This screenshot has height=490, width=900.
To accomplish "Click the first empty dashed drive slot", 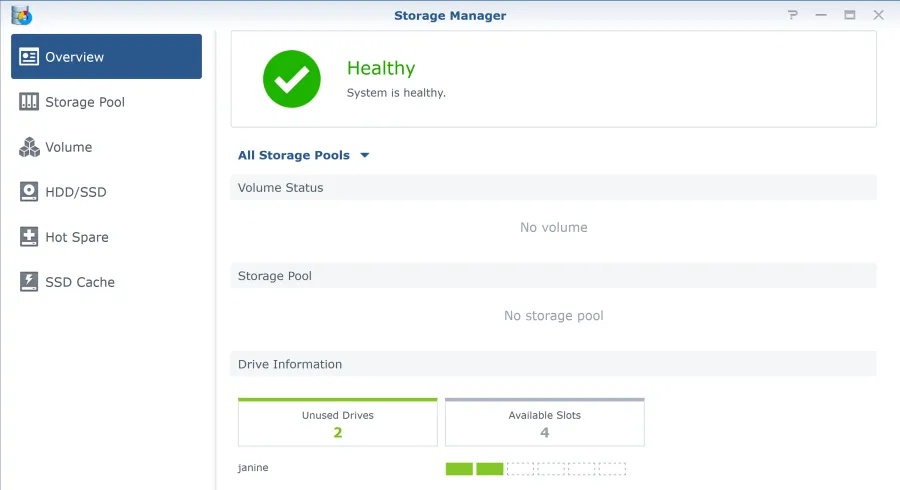I will point(520,469).
